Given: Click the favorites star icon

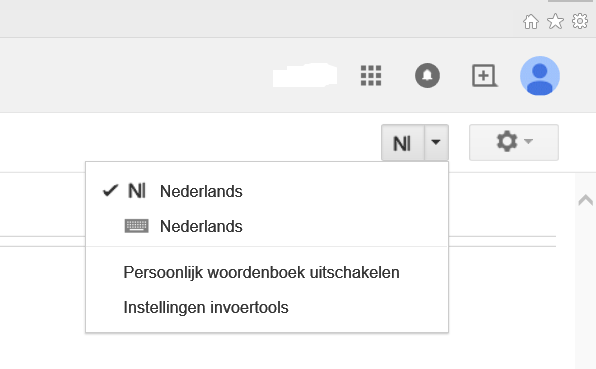Looking at the screenshot, I should [x=555, y=21].
